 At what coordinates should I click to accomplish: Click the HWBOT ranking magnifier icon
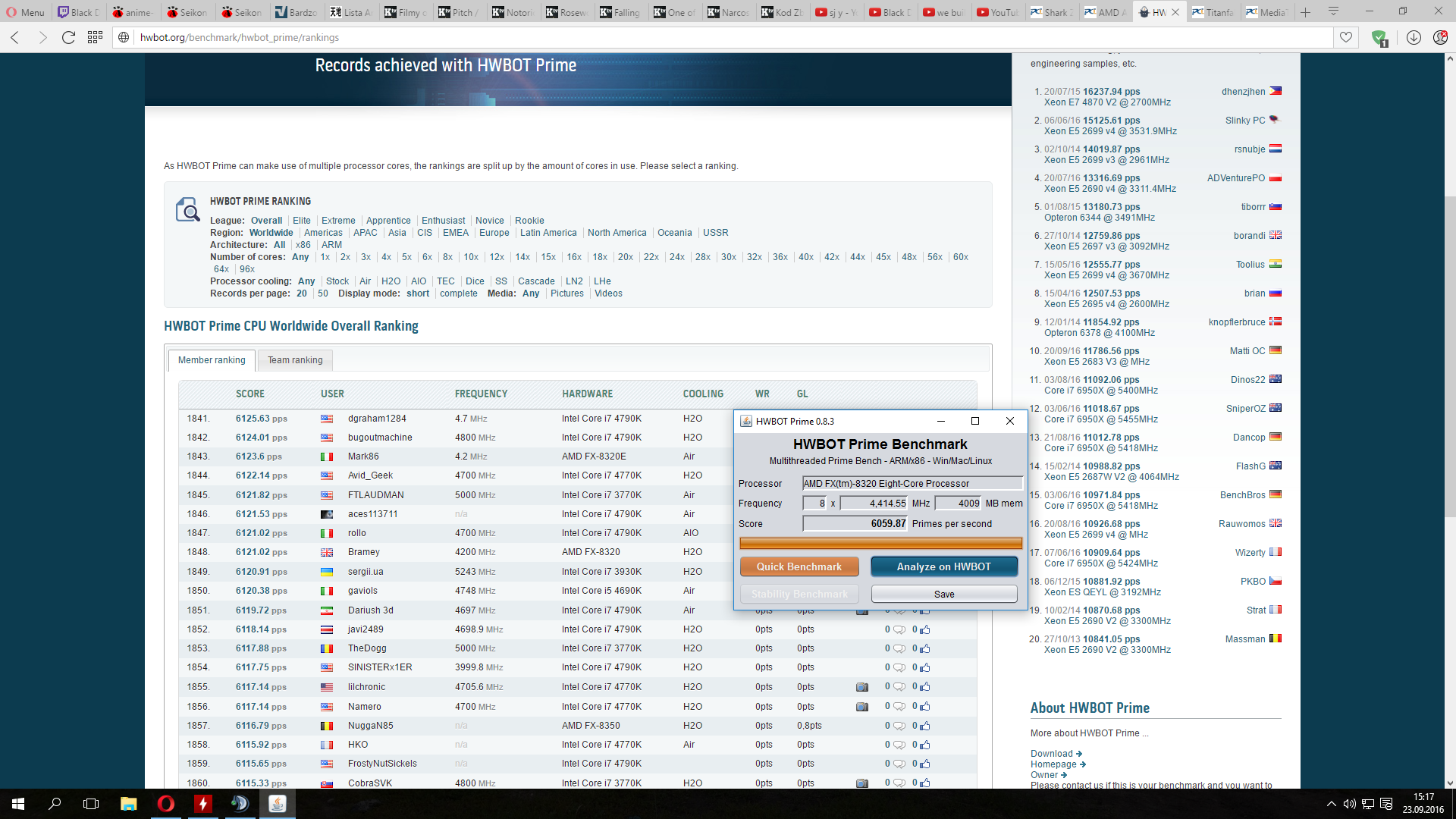tap(187, 209)
